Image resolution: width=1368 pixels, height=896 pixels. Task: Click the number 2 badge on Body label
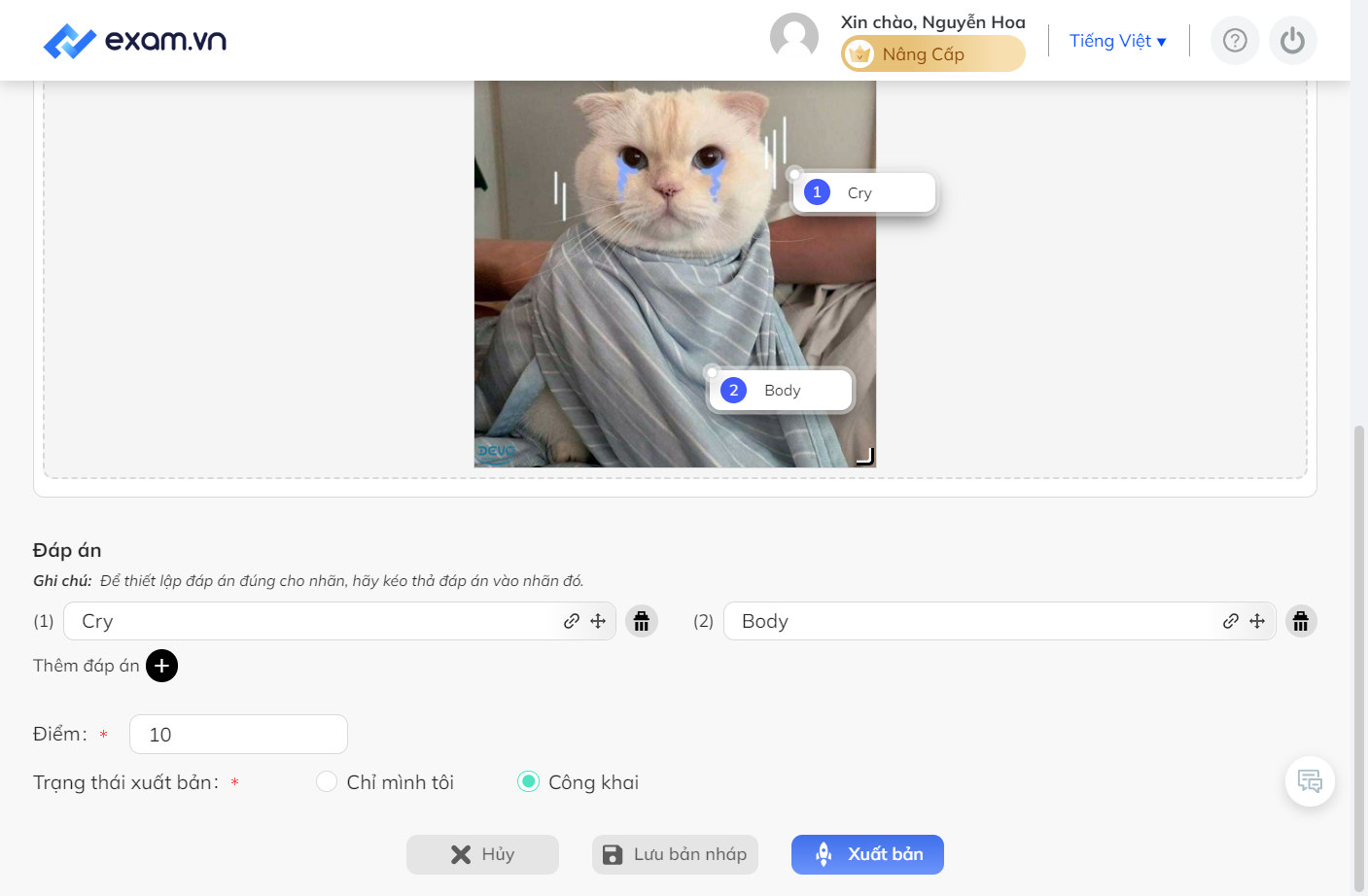click(734, 391)
